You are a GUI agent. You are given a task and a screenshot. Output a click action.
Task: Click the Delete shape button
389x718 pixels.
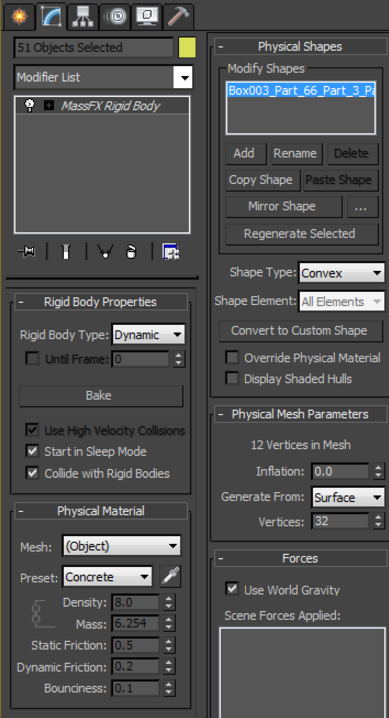coord(352,153)
